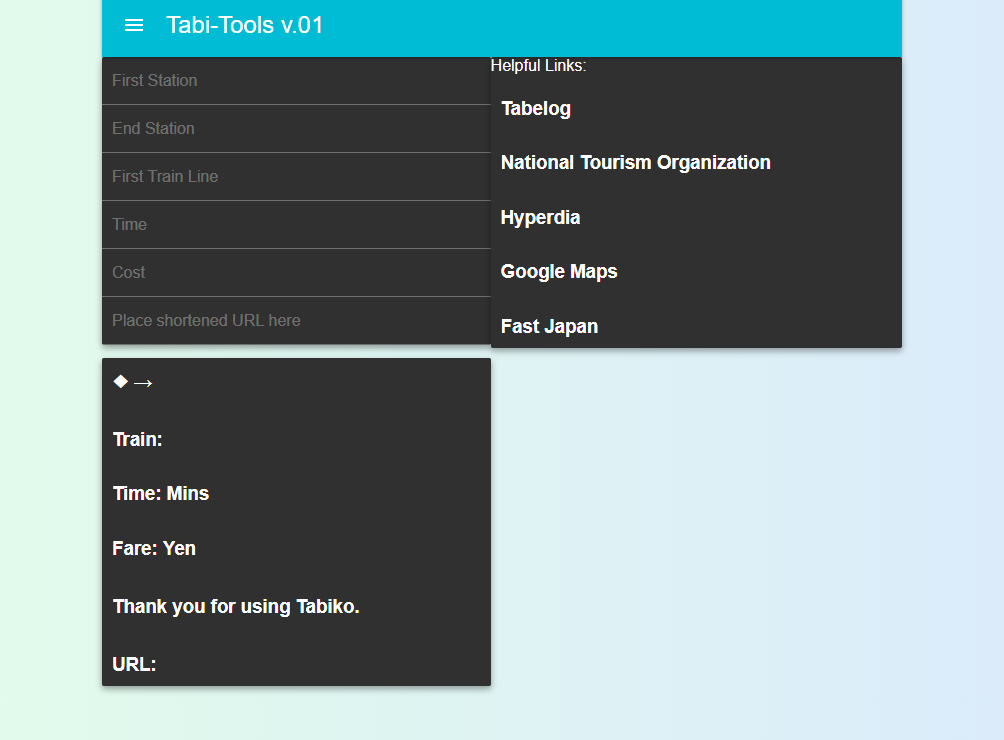Click the Time: Mins output line
1004x740 pixels.
coord(161,494)
